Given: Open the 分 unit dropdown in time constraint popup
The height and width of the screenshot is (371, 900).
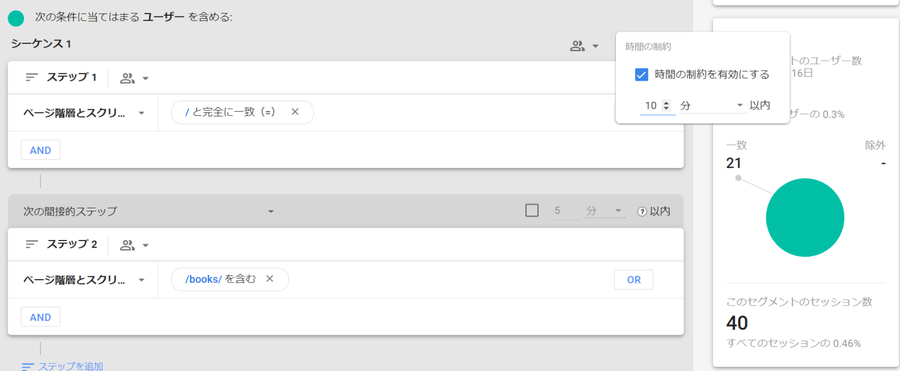Looking at the screenshot, I should point(712,106).
